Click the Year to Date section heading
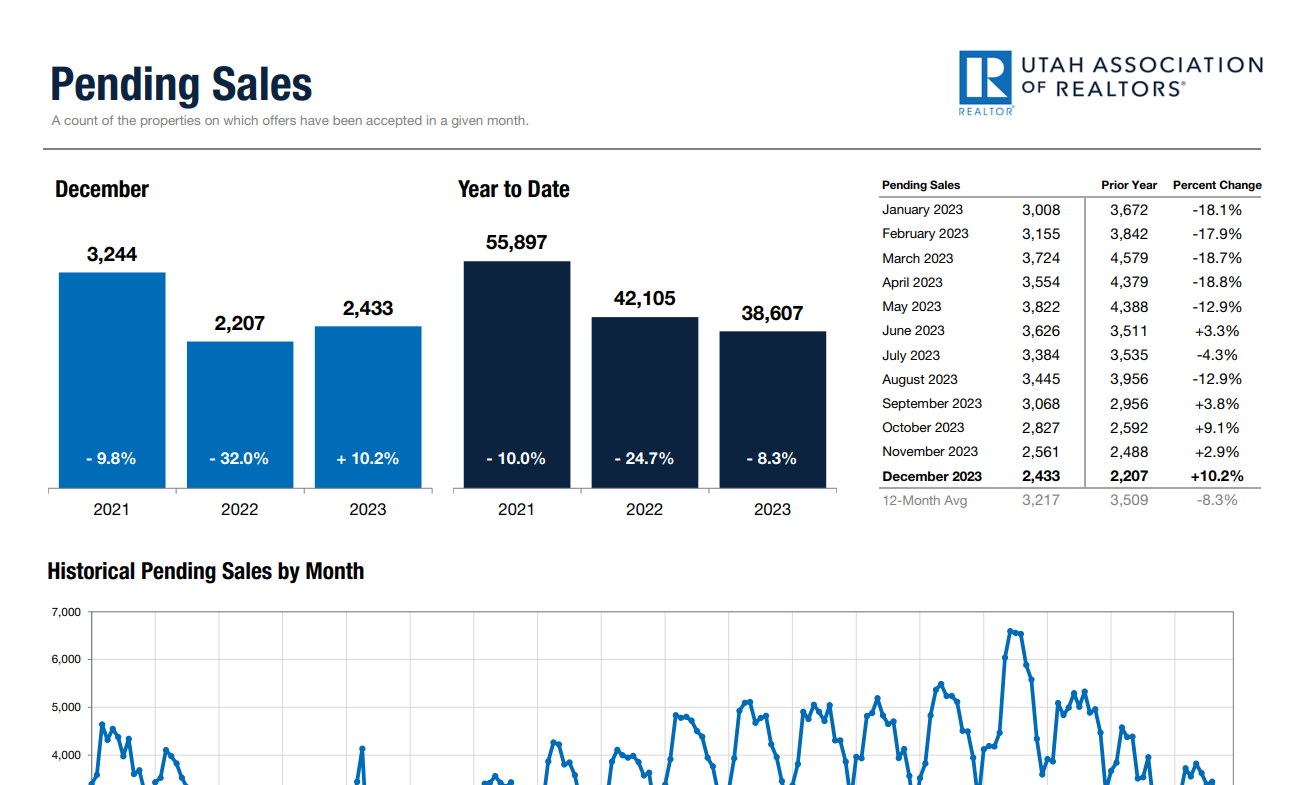This screenshot has height=785, width=1307. coord(513,189)
